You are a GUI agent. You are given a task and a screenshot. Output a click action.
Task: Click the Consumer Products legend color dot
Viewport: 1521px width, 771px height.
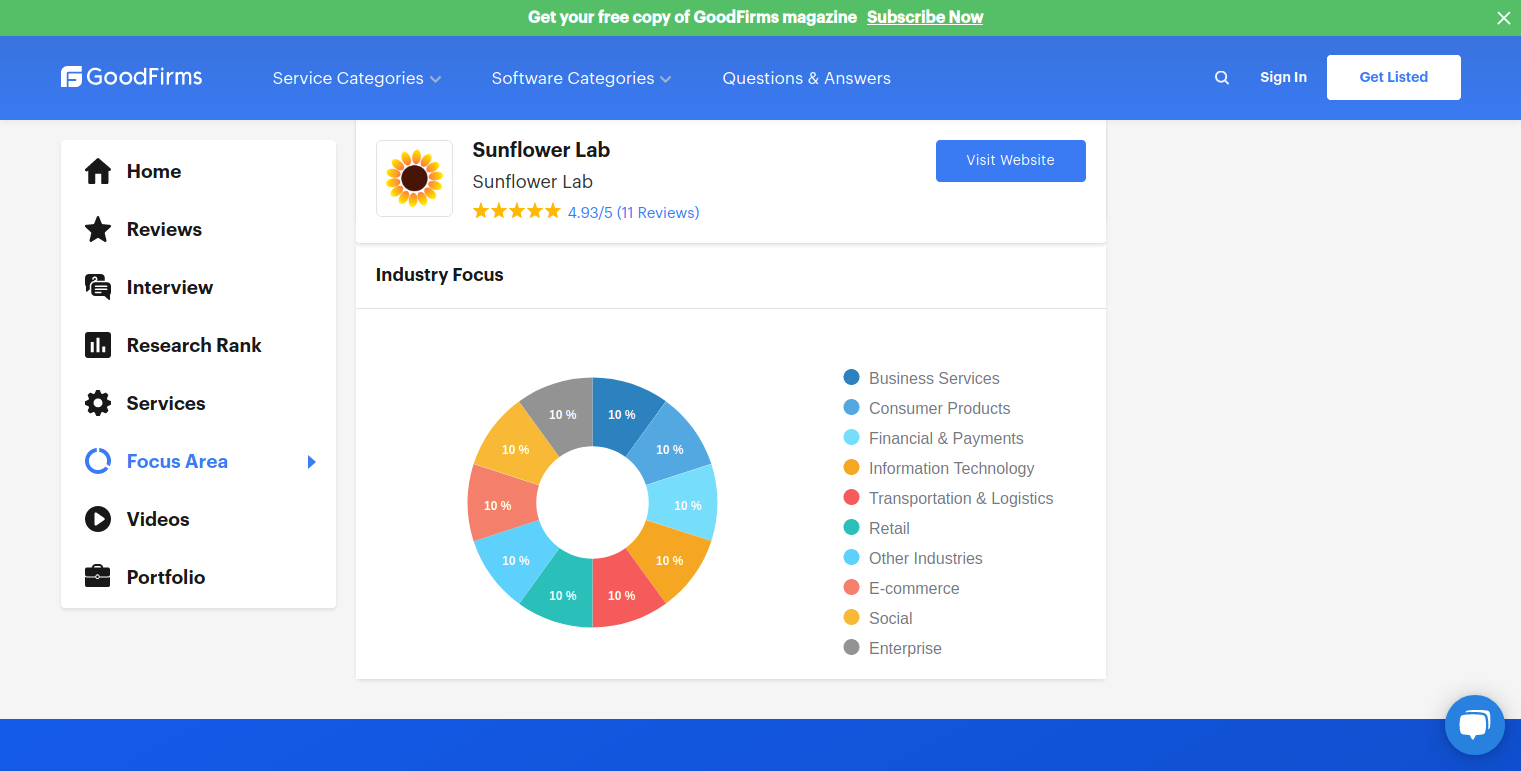point(852,407)
